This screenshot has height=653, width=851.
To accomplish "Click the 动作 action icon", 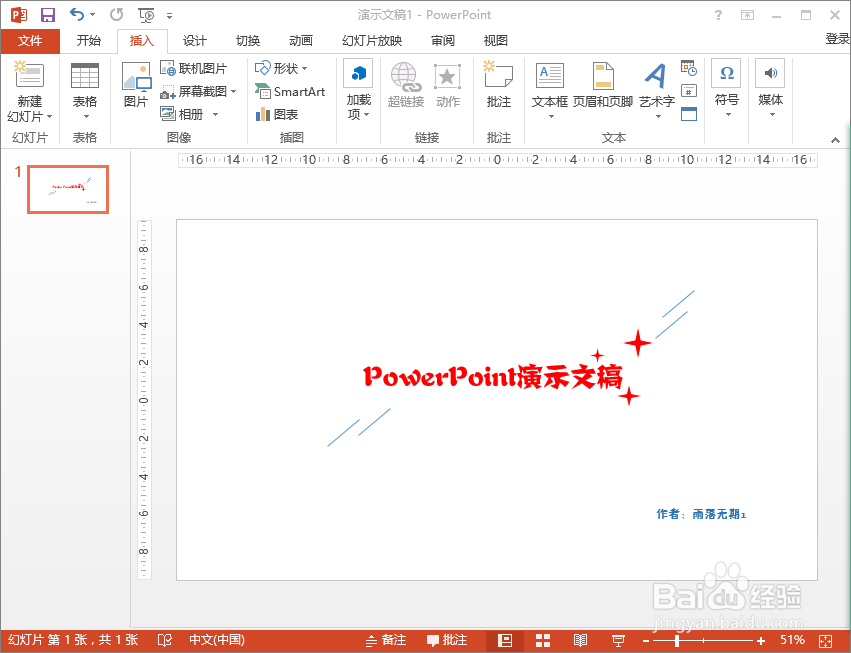I will tap(448, 85).
